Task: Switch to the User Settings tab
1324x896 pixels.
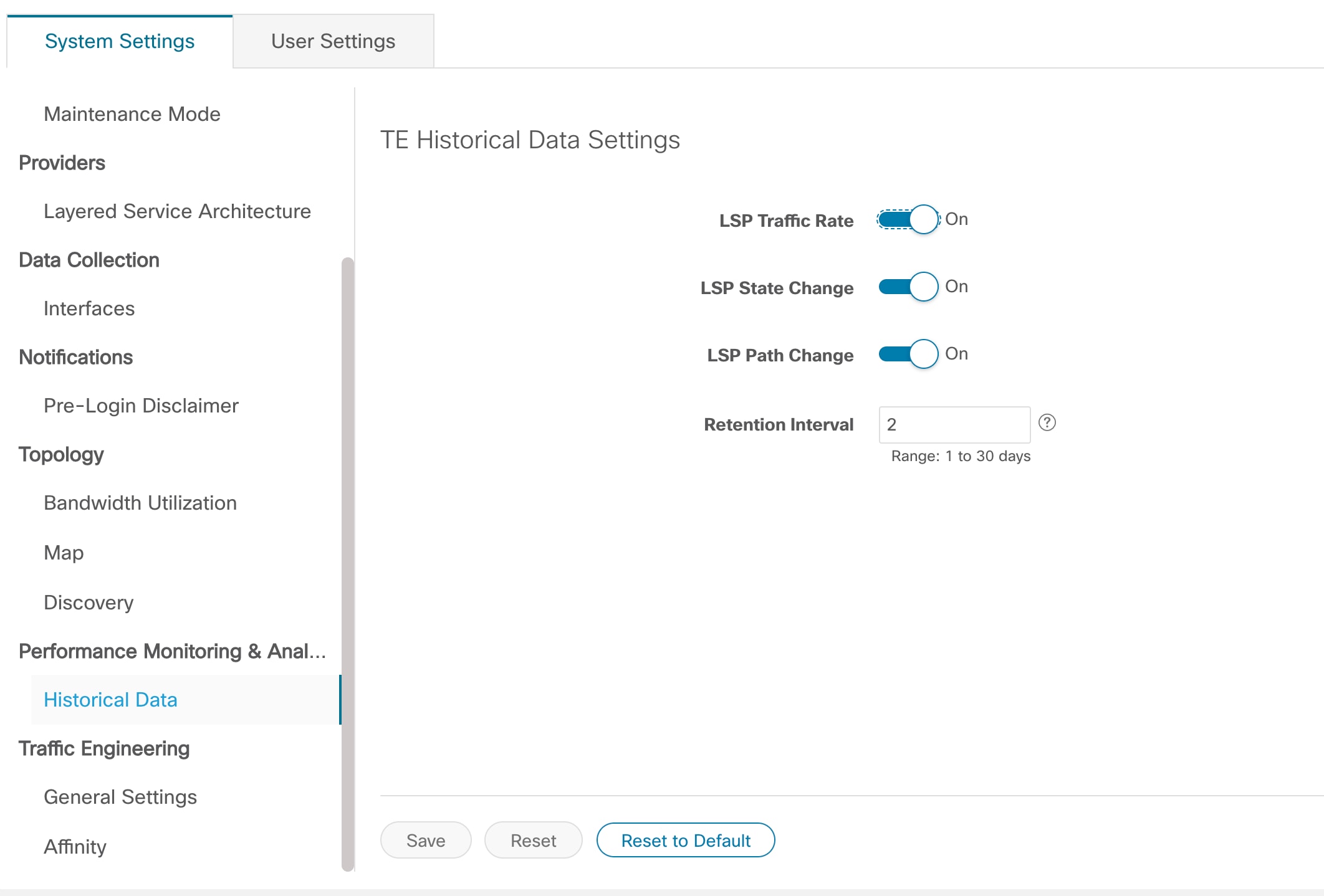Action: [333, 41]
